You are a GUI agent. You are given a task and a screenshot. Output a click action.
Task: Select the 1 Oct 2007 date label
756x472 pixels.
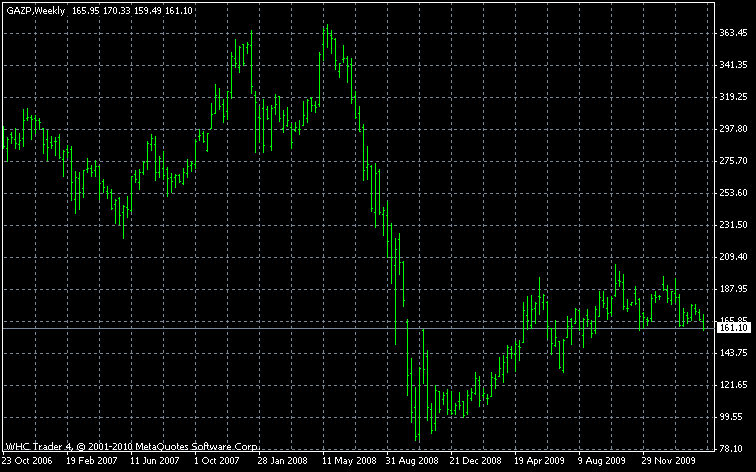[x=217, y=462]
